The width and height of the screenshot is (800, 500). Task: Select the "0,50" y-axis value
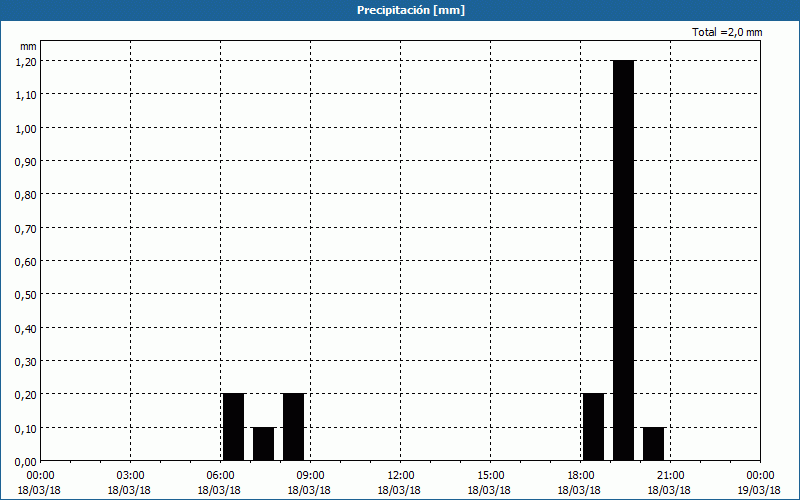[x=26, y=295]
